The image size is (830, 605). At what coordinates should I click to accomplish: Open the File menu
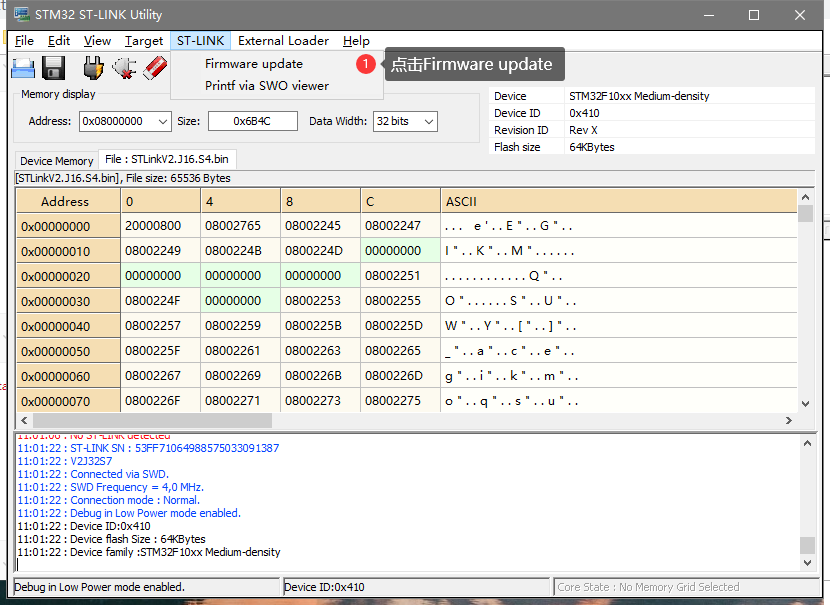(x=24, y=41)
